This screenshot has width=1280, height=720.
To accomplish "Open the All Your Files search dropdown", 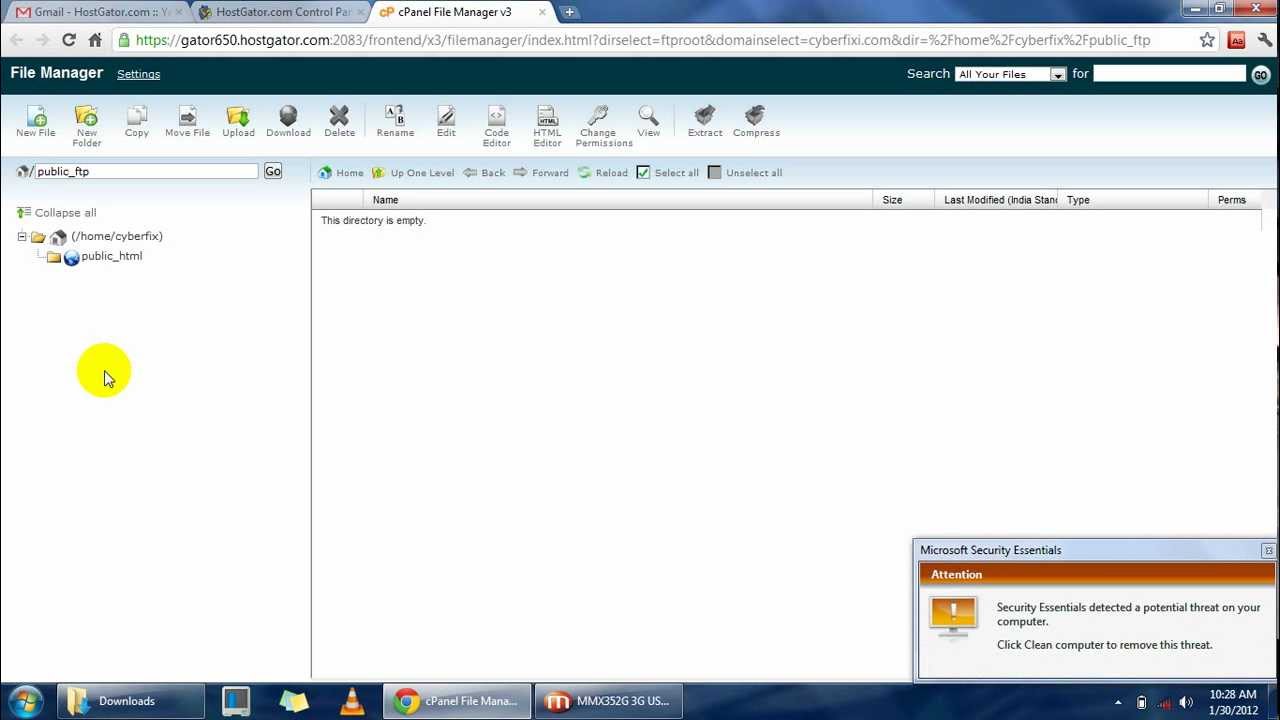I will (x=1011, y=74).
